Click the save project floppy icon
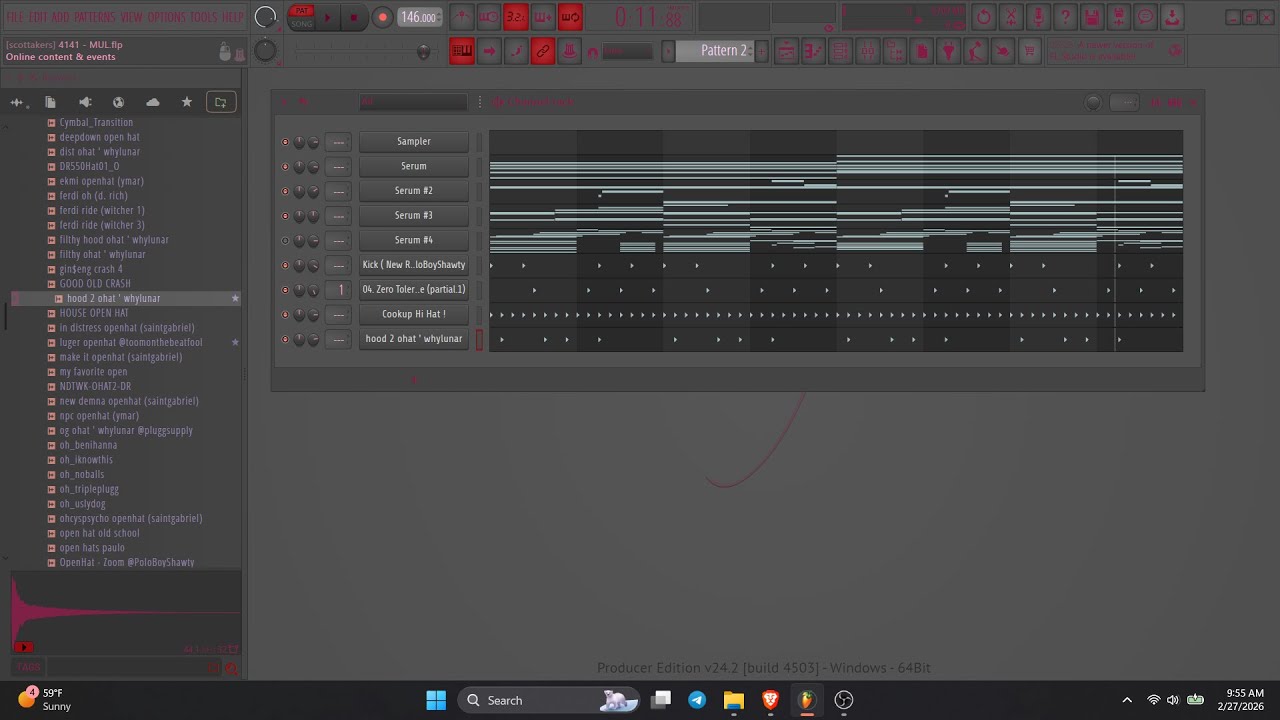 (1092, 17)
